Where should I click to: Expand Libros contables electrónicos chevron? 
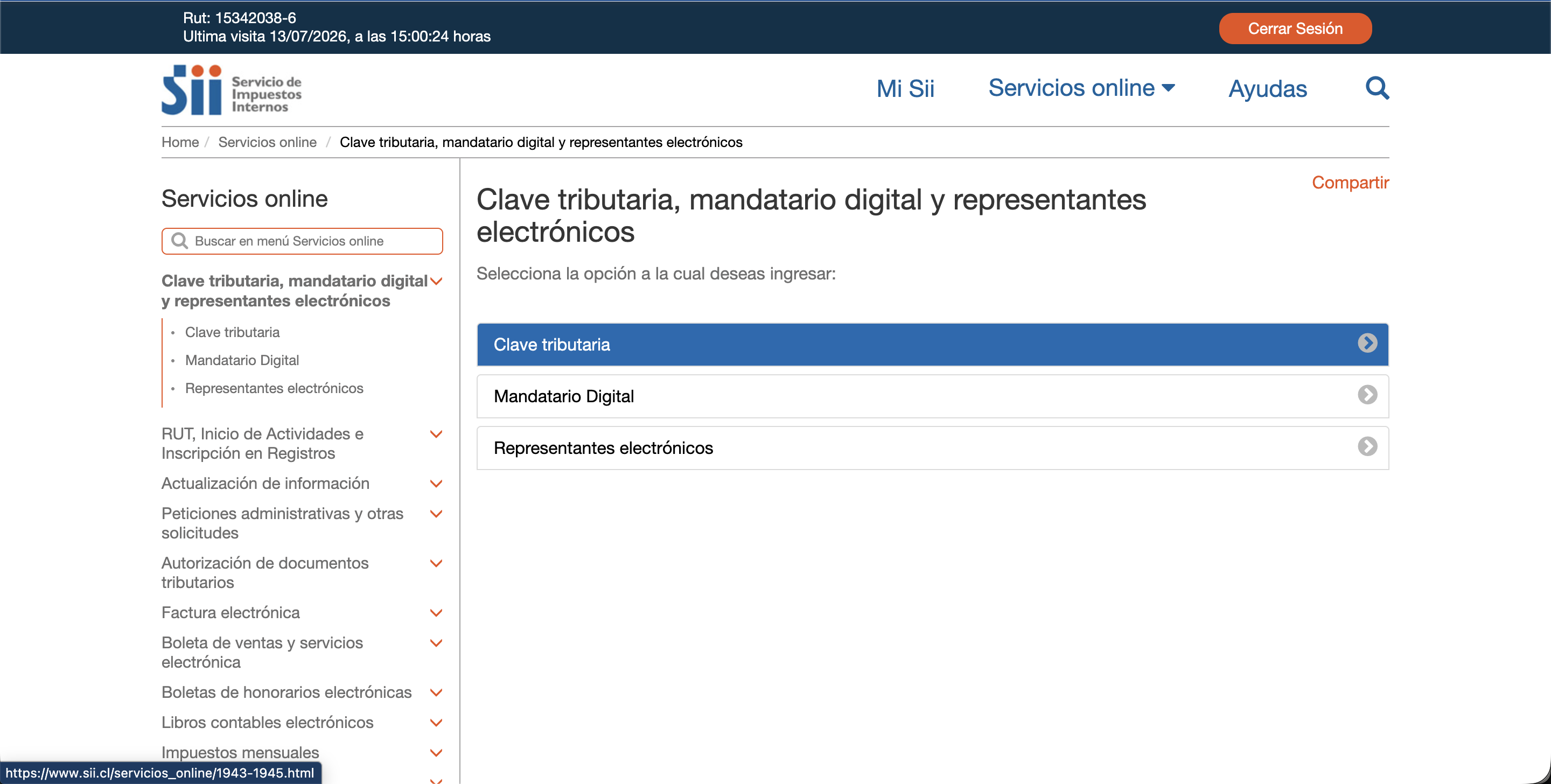point(437,723)
